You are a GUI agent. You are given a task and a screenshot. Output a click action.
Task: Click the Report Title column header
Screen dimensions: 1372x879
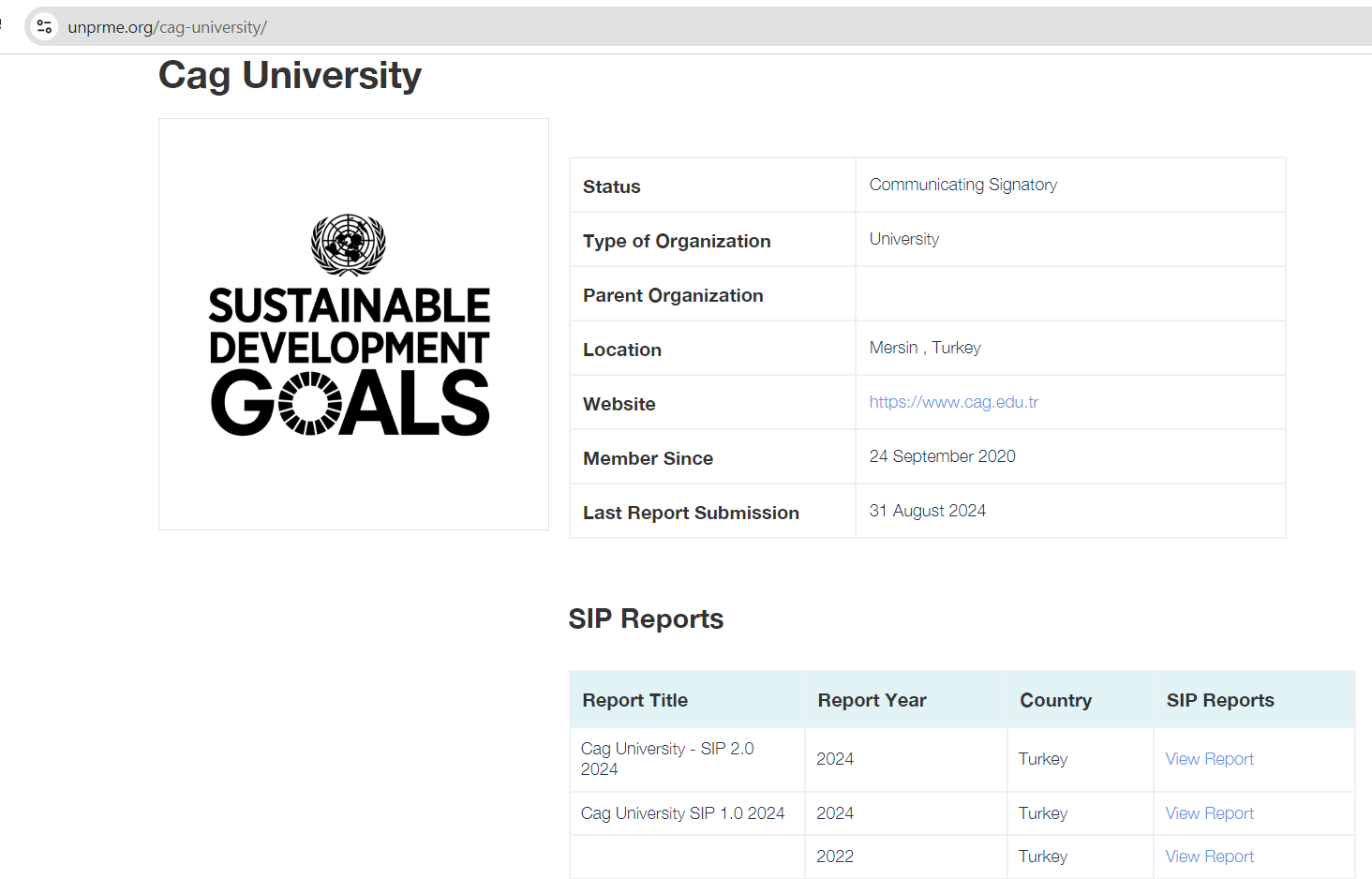[x=635, y=700]
